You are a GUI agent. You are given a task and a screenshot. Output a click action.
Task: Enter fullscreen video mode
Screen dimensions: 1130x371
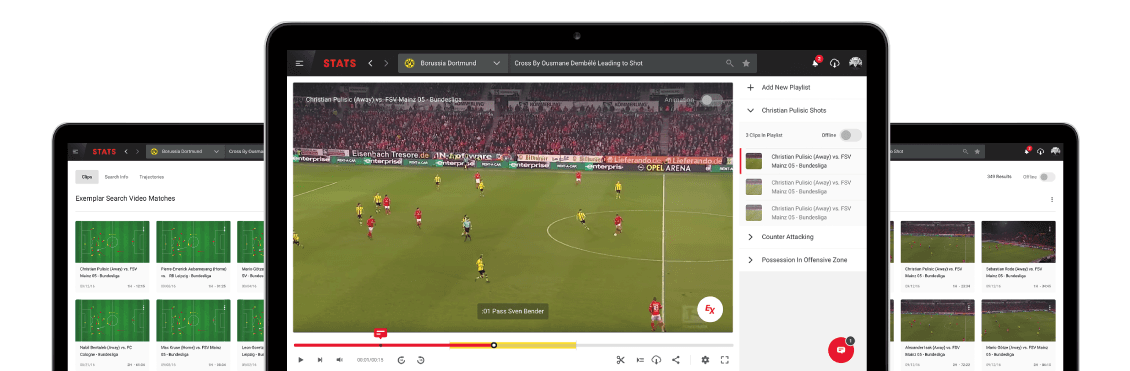pyautogui.click(x=724, y=359)
